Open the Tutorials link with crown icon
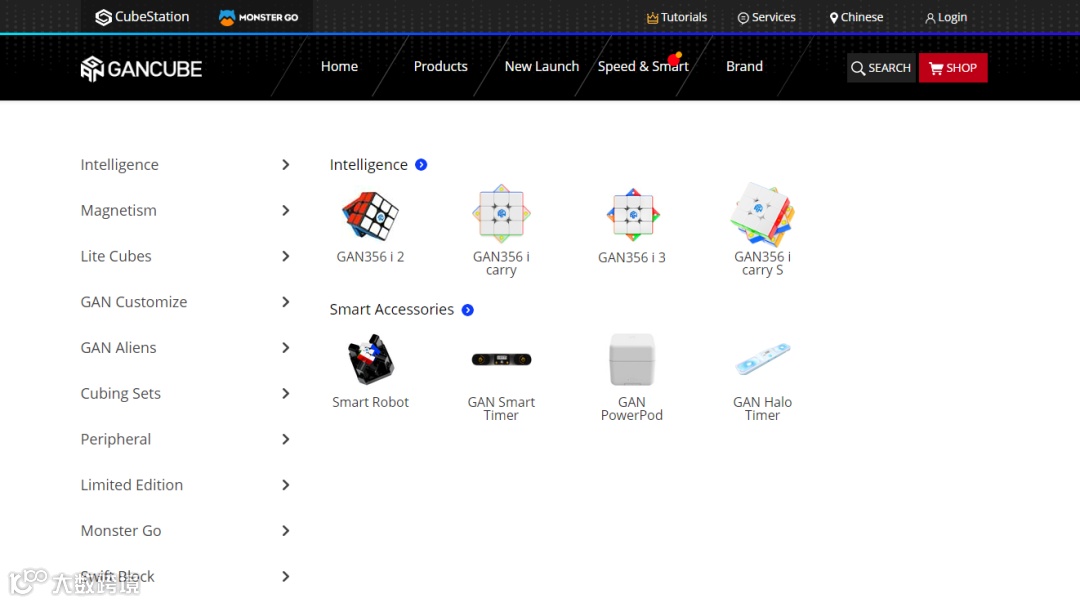Image resolution: width=1080 pixels, height=603 pixels. [676, 17]
